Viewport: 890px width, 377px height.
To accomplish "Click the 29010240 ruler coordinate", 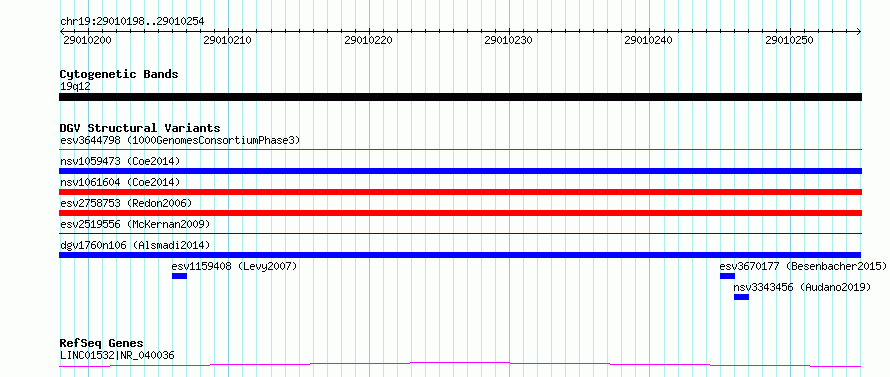I will 649,40.
